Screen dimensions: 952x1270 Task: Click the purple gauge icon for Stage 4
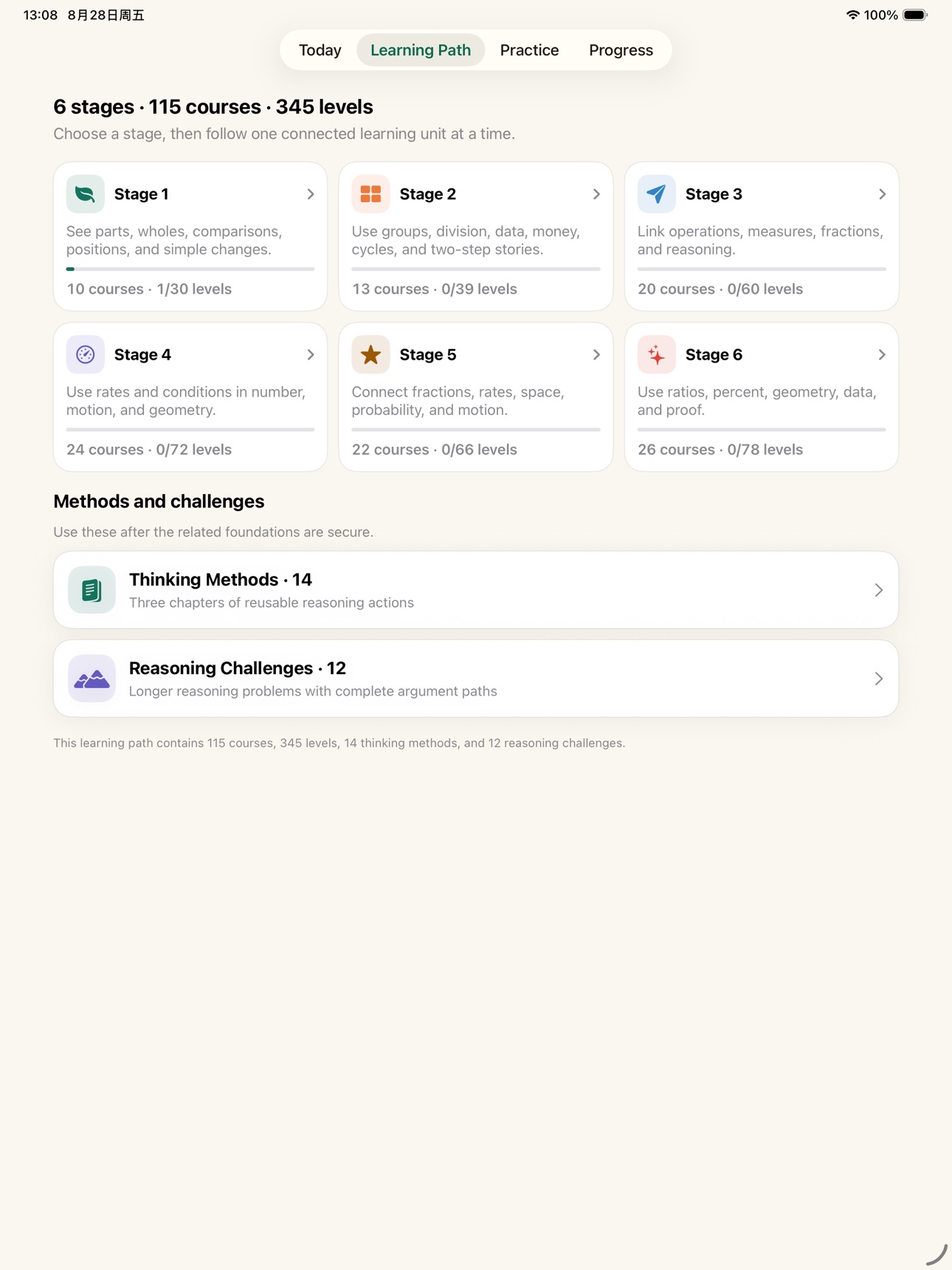coord(85,354)
